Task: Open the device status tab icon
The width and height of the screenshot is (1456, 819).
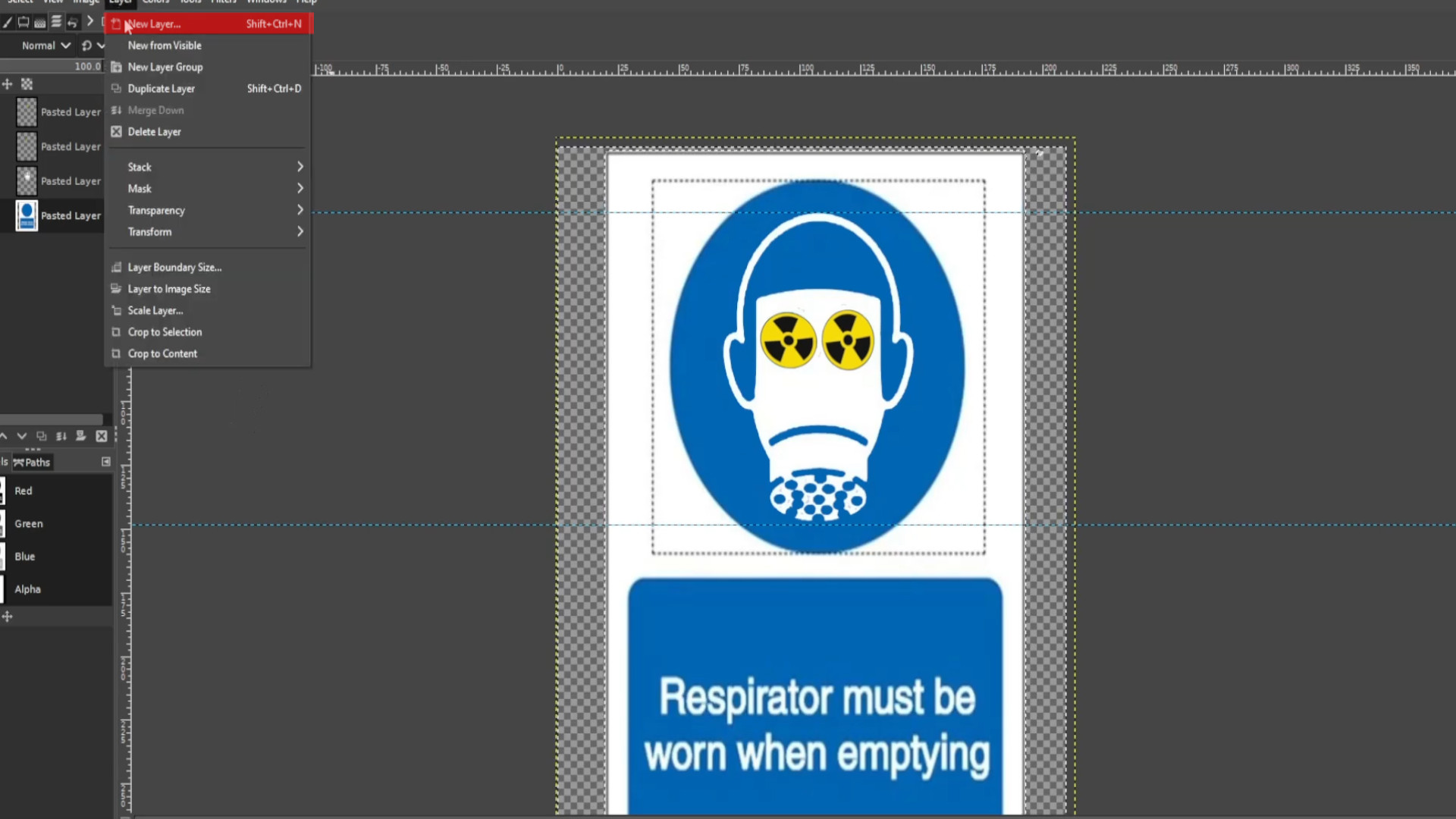Action: tap(24, 22)
